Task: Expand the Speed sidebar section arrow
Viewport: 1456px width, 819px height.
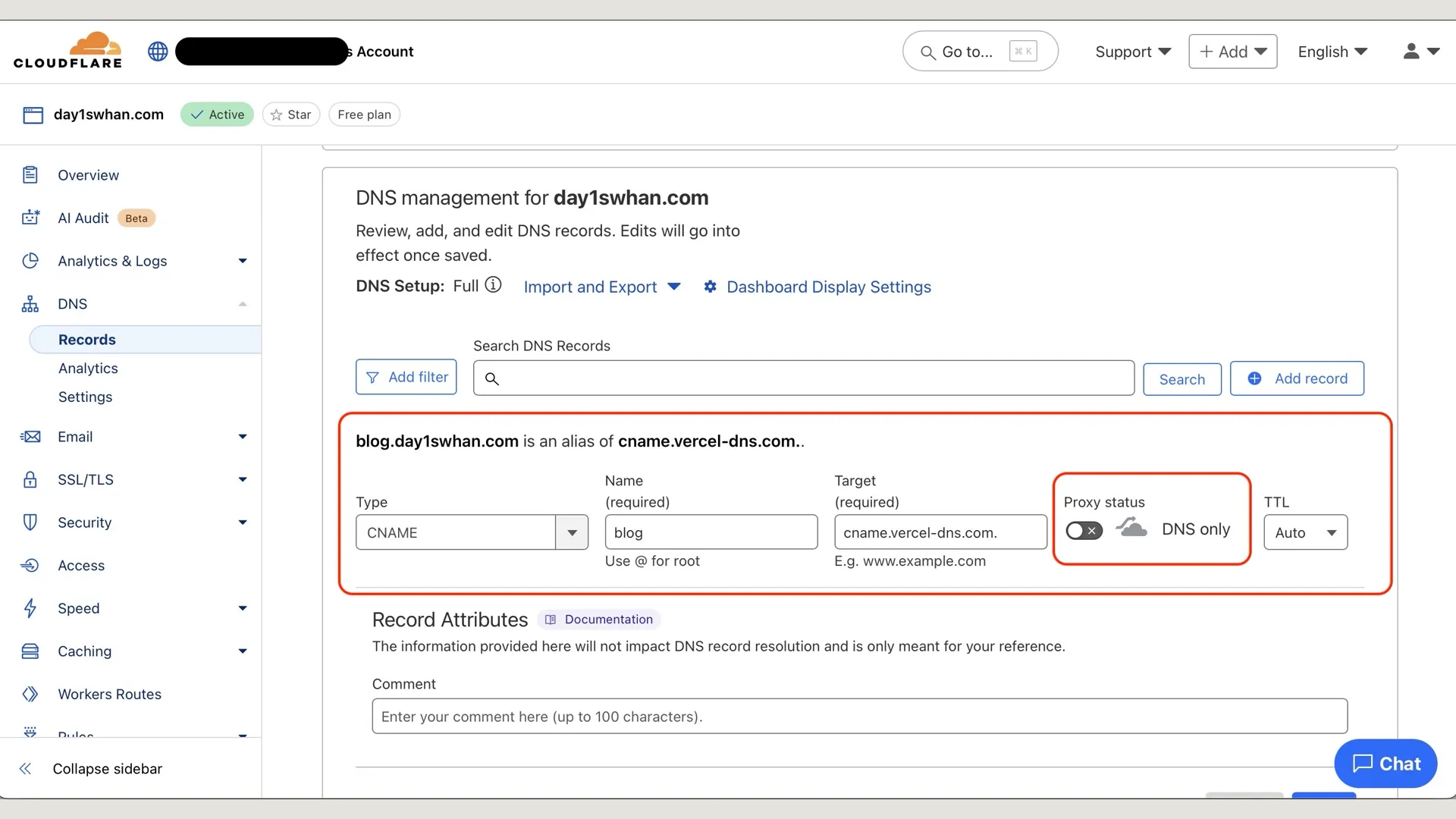Action: point(243,608)
